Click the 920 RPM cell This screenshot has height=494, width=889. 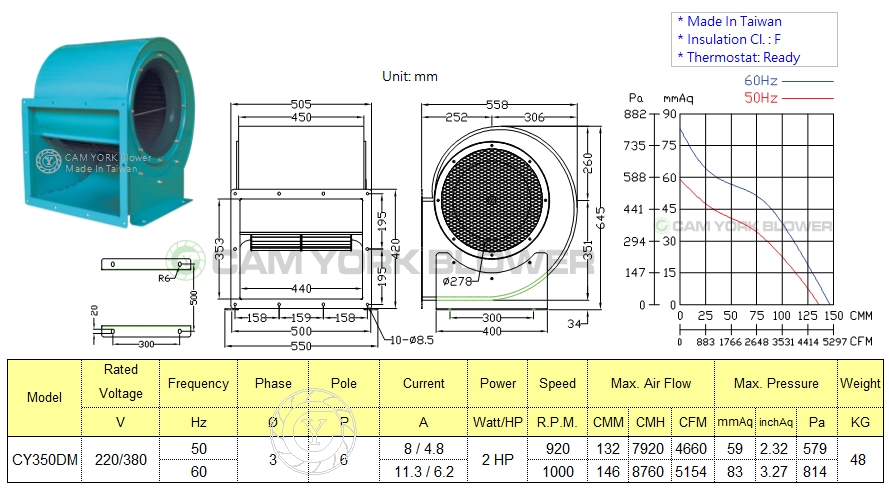(x=558, y=449)
